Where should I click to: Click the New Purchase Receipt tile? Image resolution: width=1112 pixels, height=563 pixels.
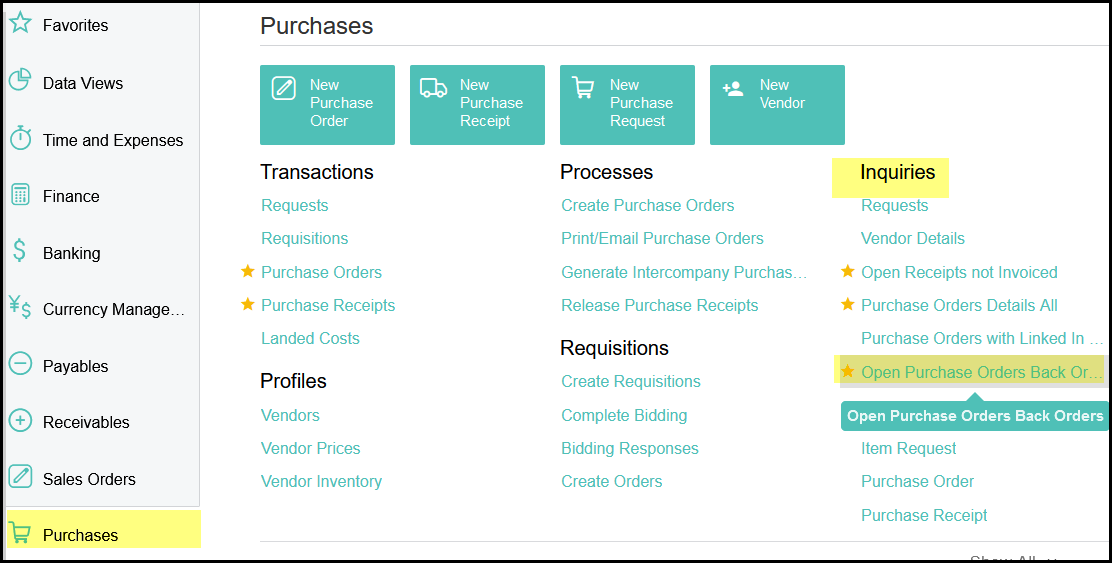click(477, 104)
